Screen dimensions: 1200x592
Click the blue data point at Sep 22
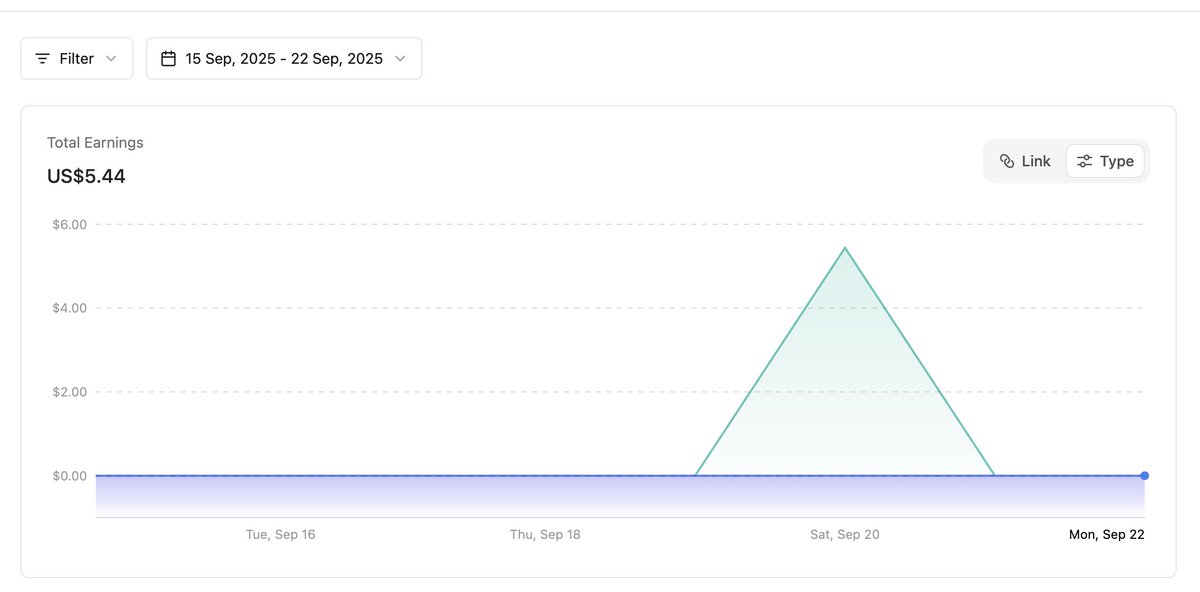tap(1144, 476)
